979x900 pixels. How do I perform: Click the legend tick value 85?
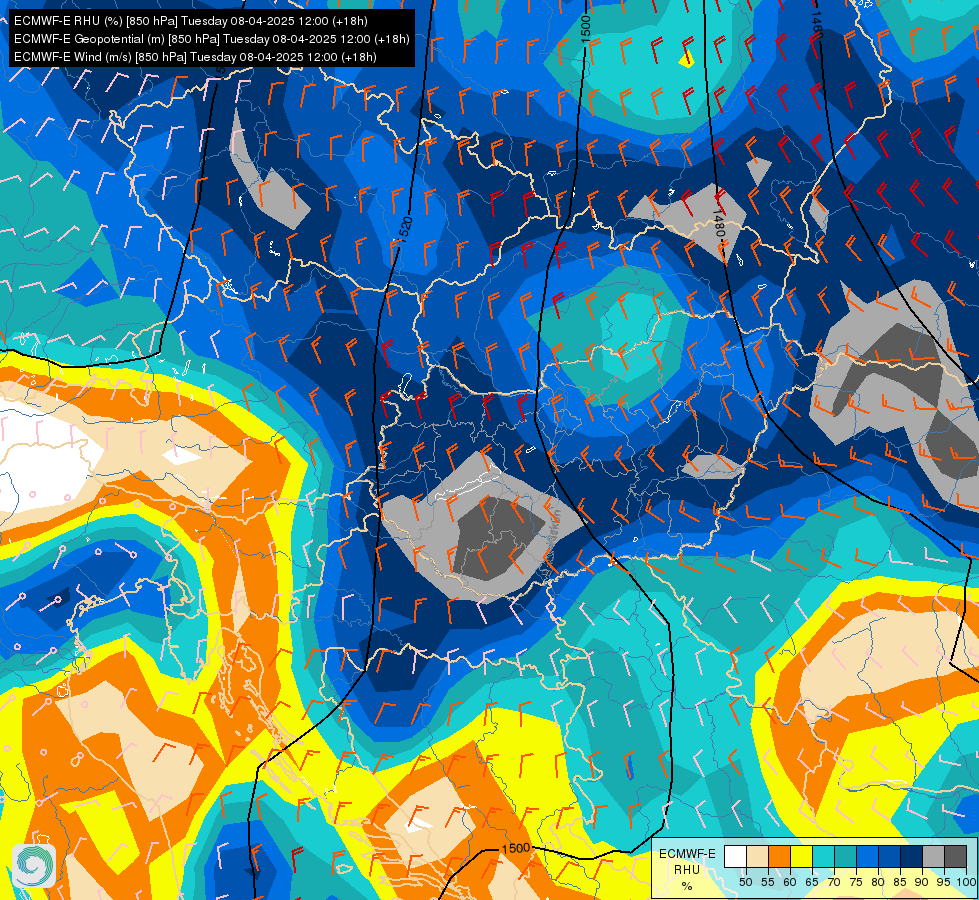coord(900,882)
